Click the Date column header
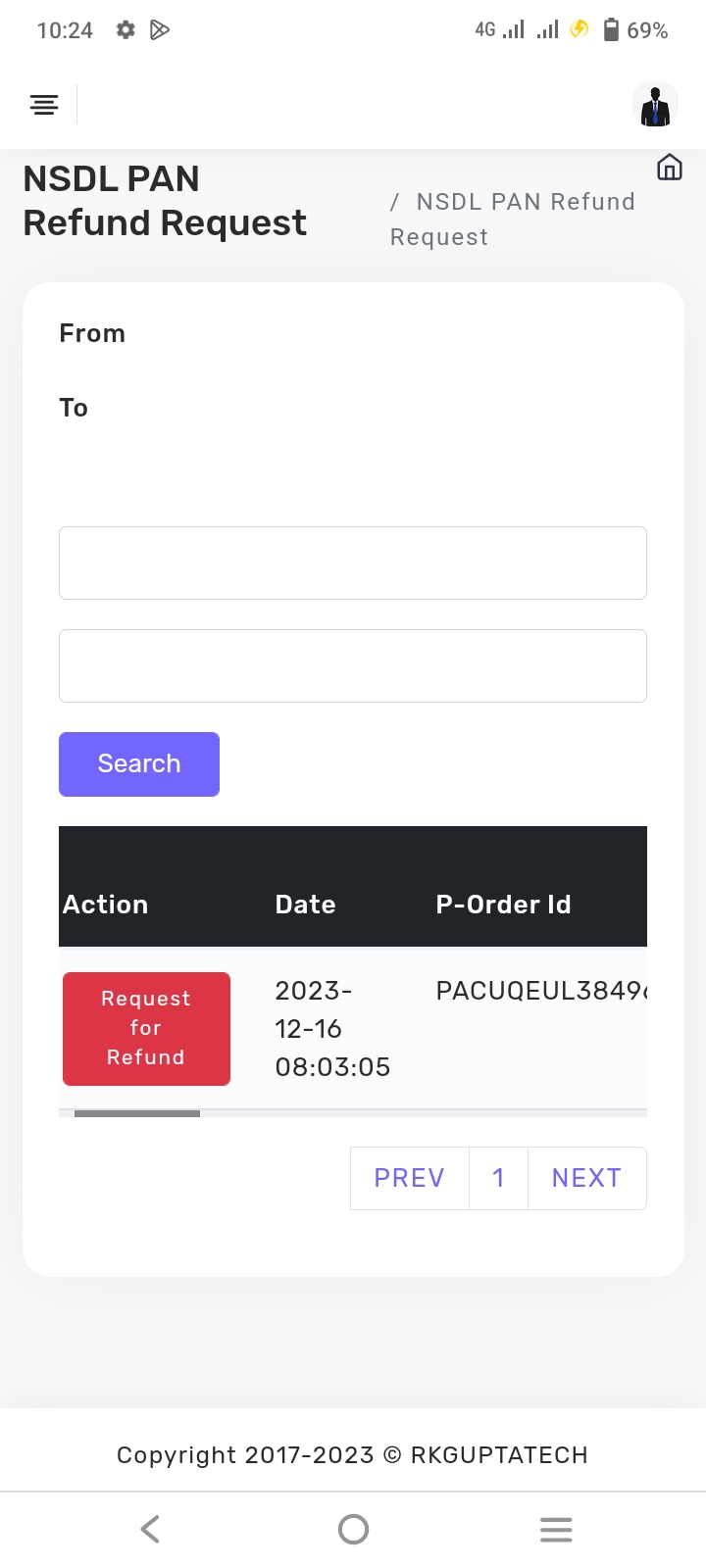Screen dimensions: 706x1568 (x=305, y=905)
